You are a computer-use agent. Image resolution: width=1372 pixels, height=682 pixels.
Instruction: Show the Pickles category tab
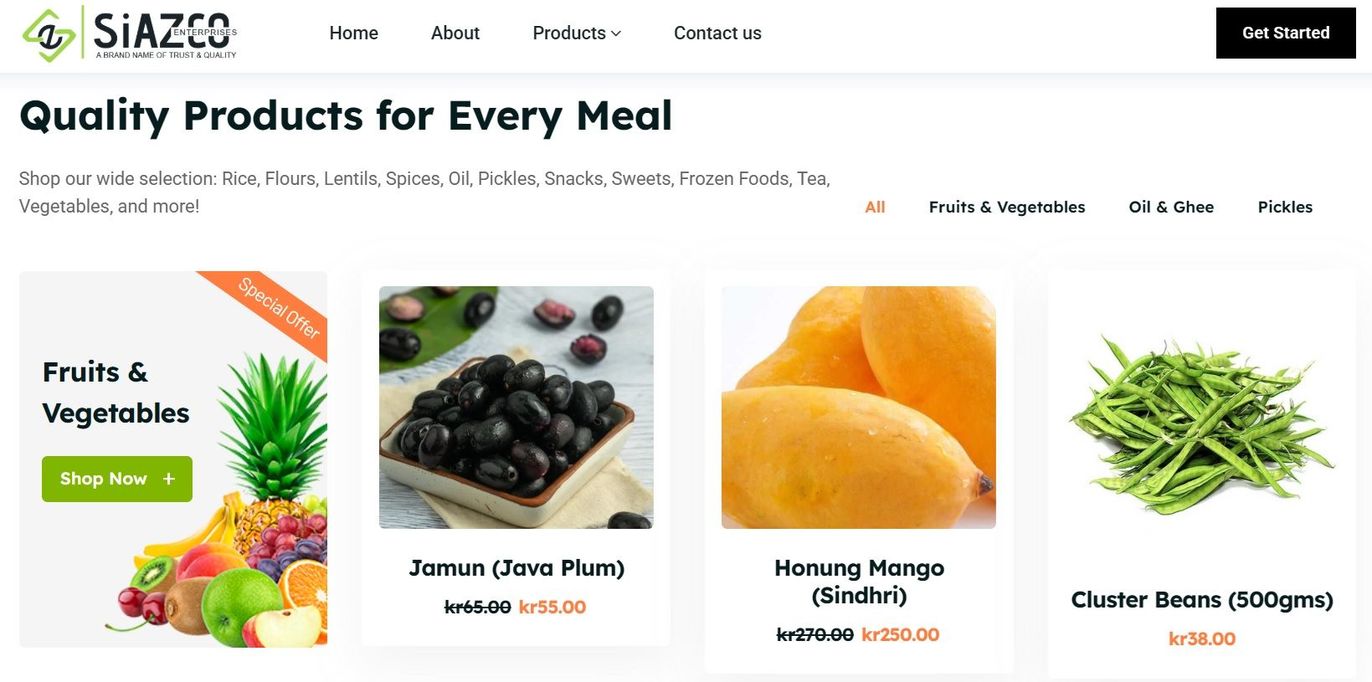(1285, 207)
